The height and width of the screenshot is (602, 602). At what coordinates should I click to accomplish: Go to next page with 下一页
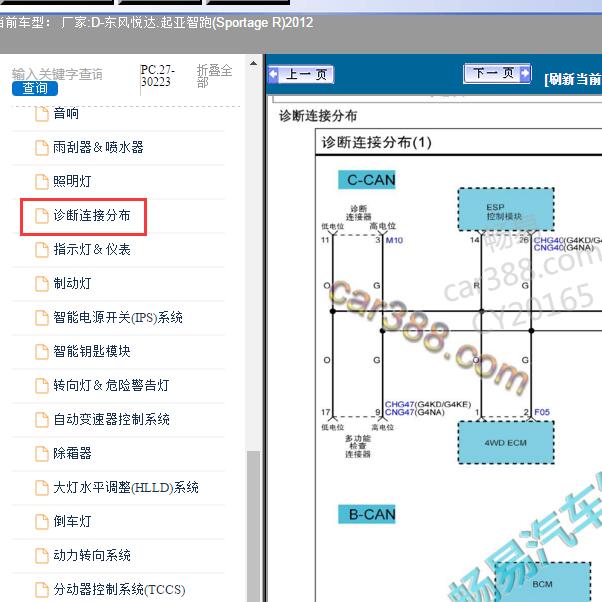click(497, 73)
